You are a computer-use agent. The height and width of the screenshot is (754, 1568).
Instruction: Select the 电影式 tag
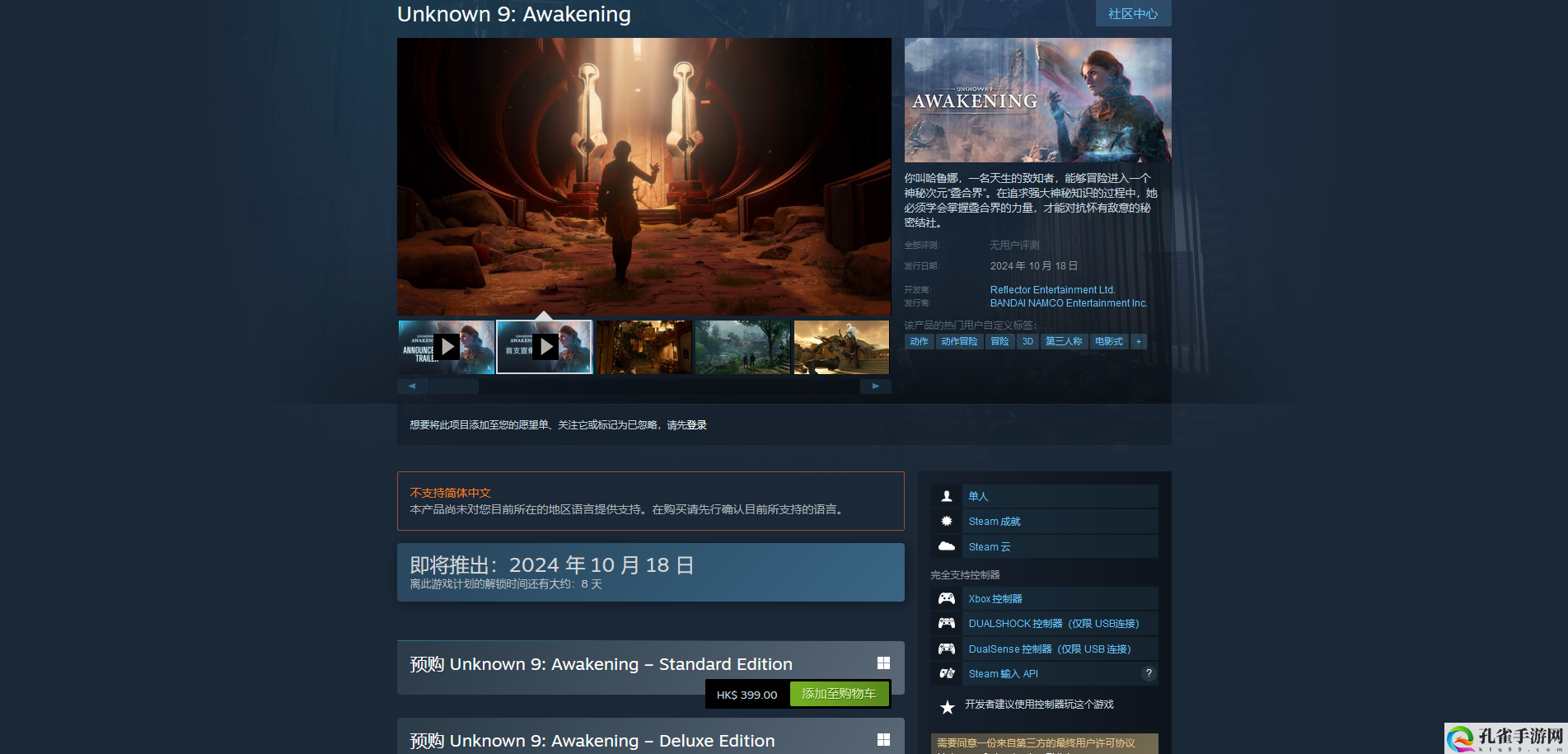click(x=1109, y=341)
